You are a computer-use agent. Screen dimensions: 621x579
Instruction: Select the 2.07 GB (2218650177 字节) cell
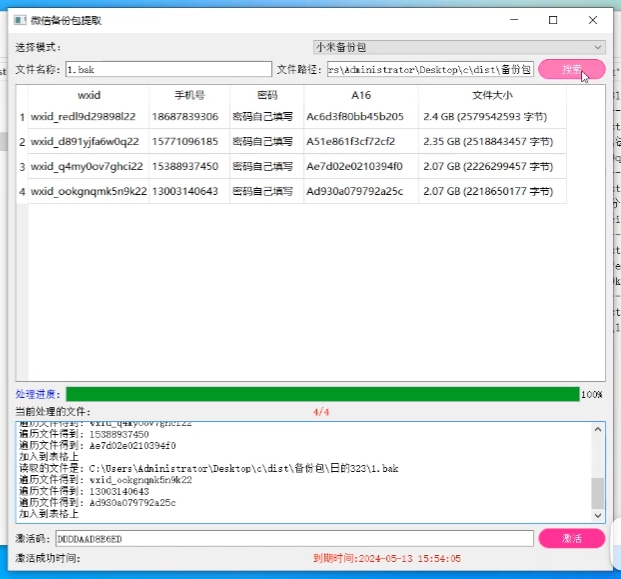[x=492, y=191]
